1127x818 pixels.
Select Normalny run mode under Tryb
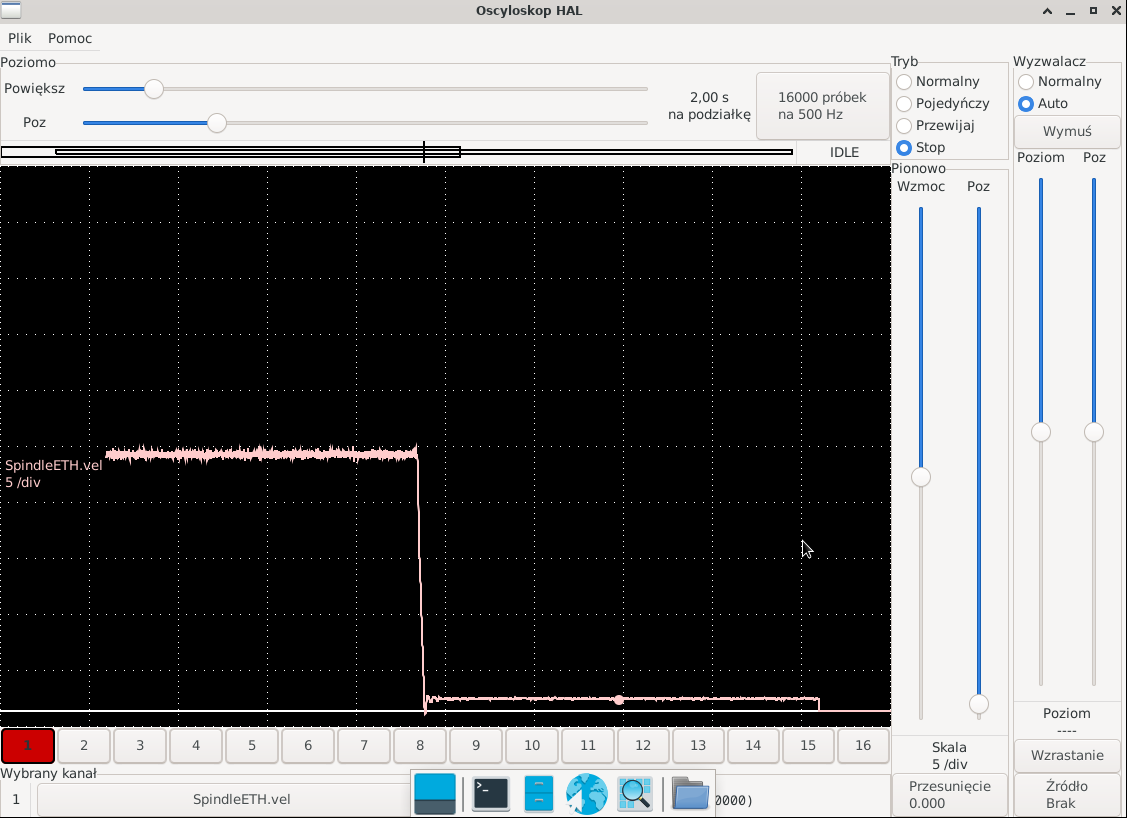[938, 81]
